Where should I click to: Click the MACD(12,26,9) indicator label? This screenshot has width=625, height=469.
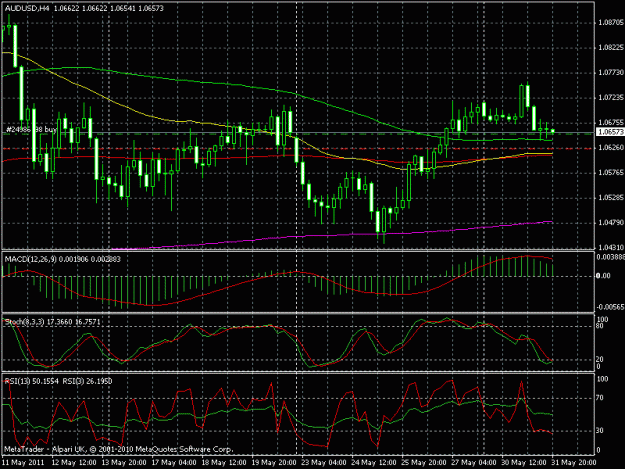point(30,259)
